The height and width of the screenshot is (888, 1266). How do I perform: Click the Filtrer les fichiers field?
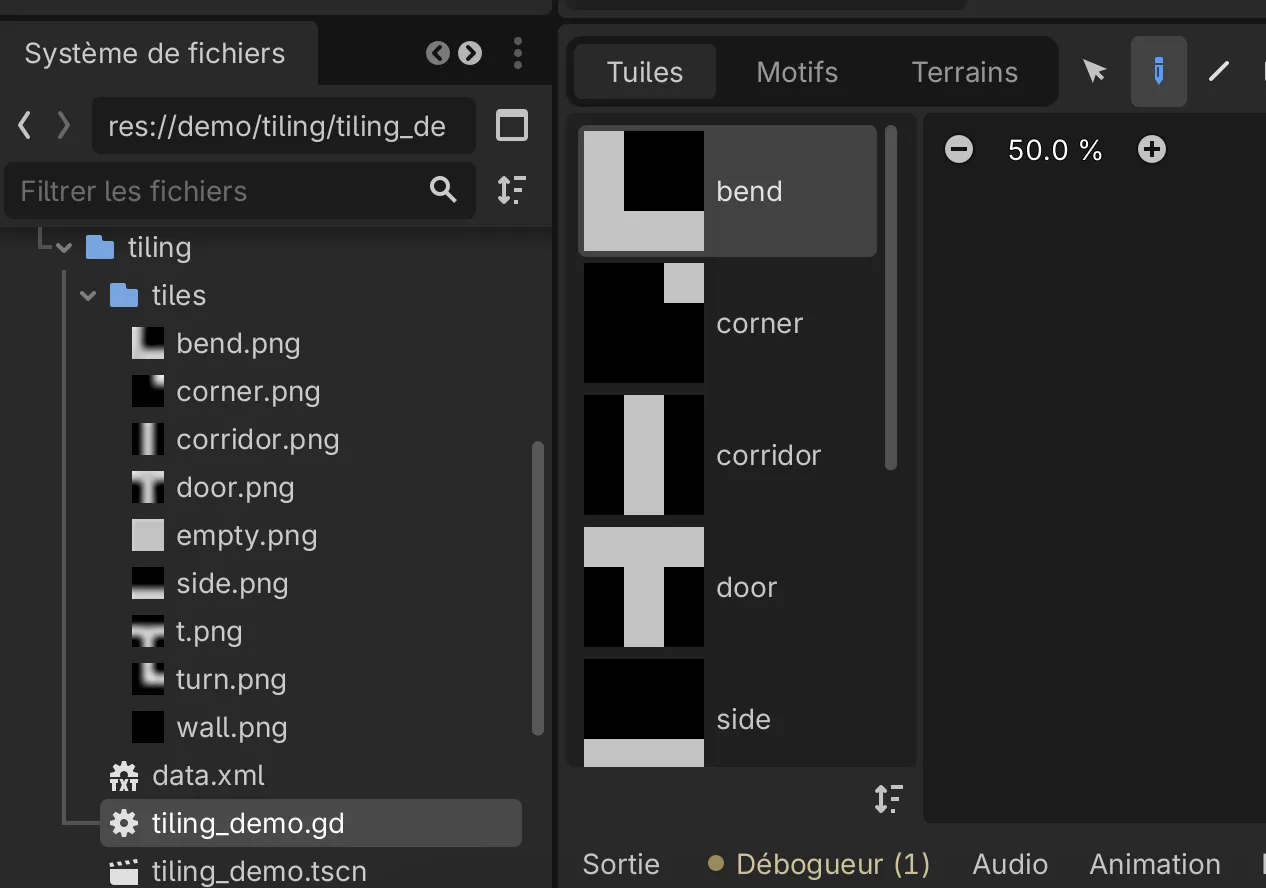point(240,190)
